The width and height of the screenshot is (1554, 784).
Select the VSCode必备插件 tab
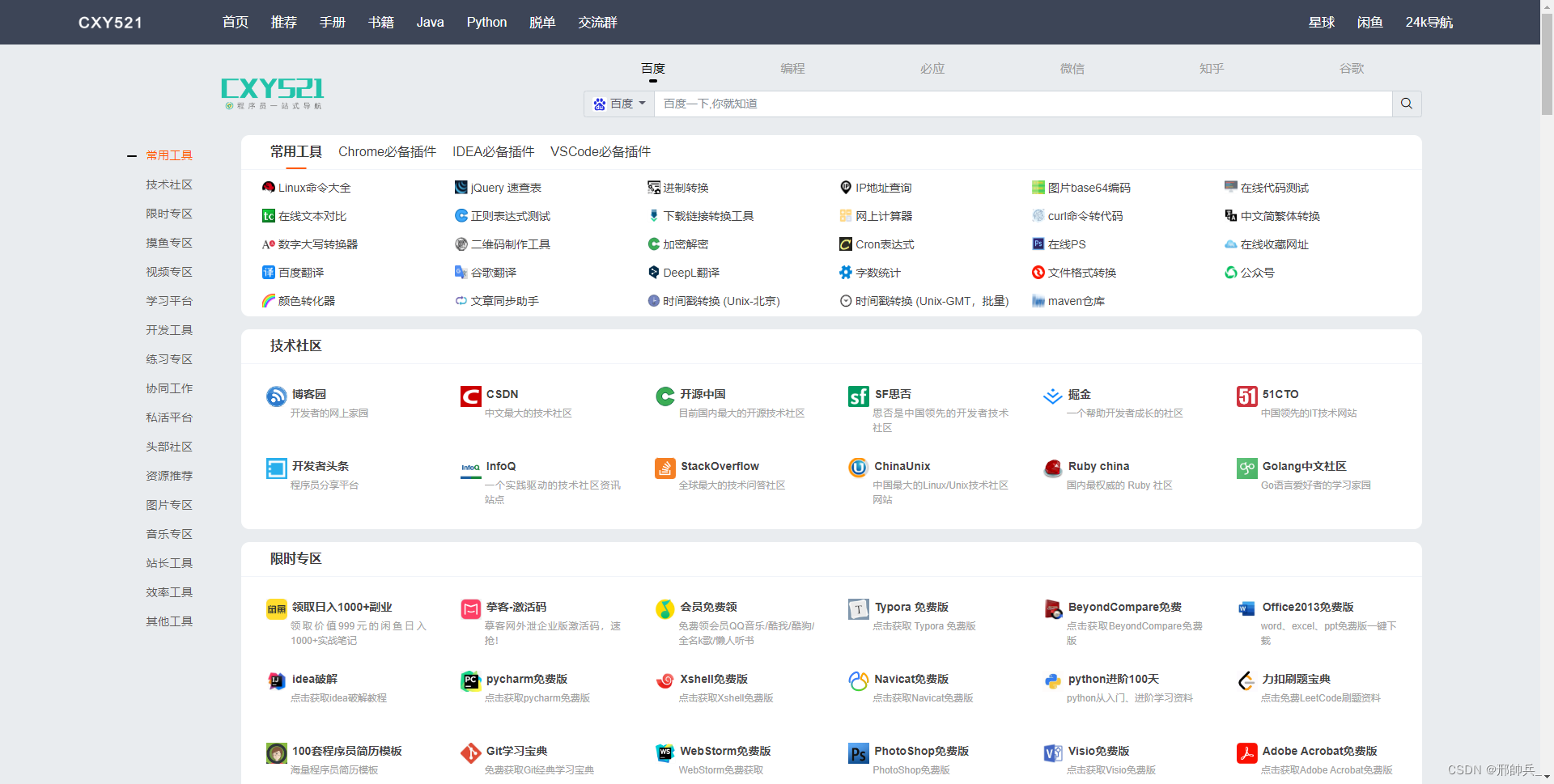click(601, 152)
